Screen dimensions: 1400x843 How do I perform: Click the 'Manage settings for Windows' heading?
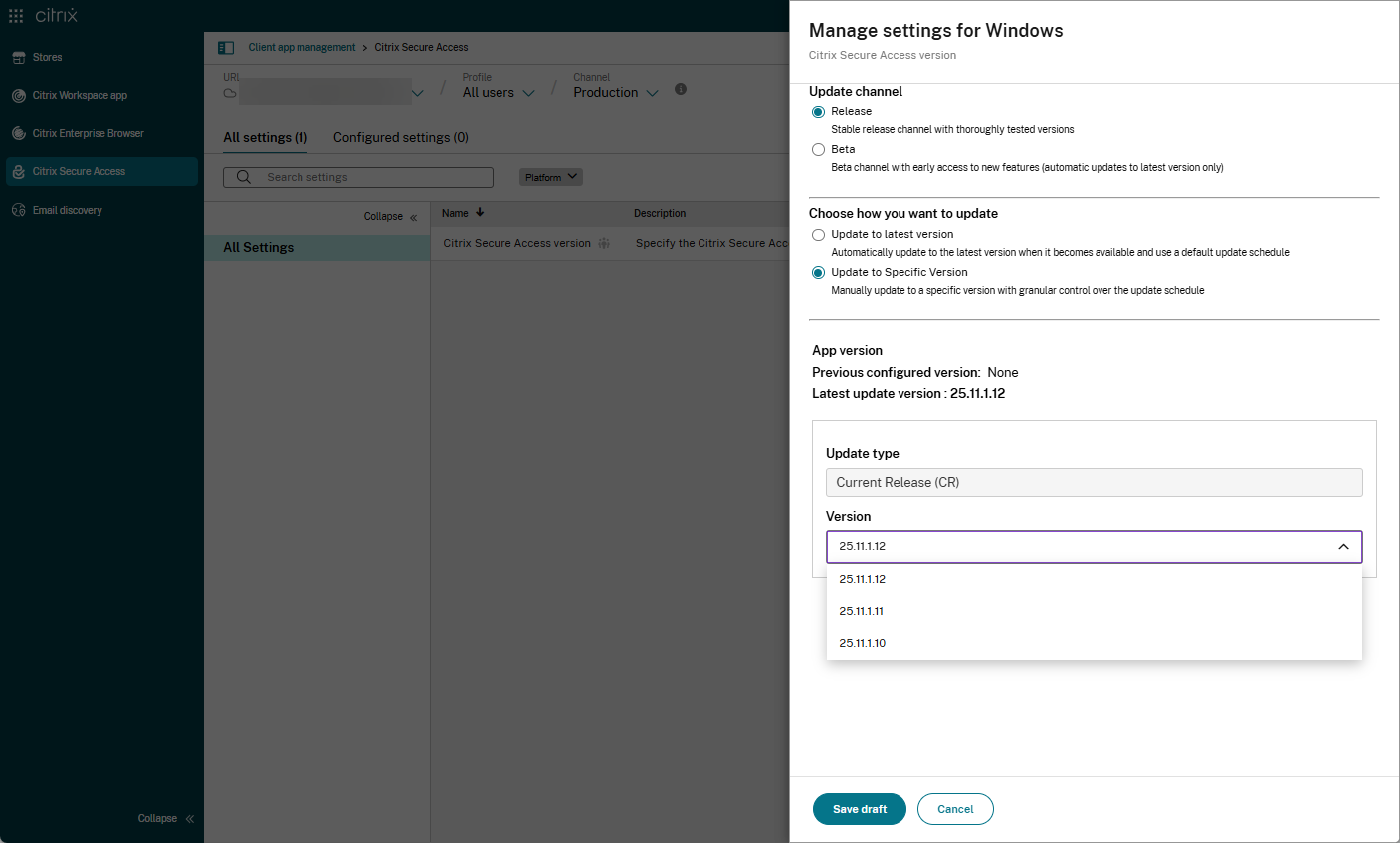coord(936,31)
